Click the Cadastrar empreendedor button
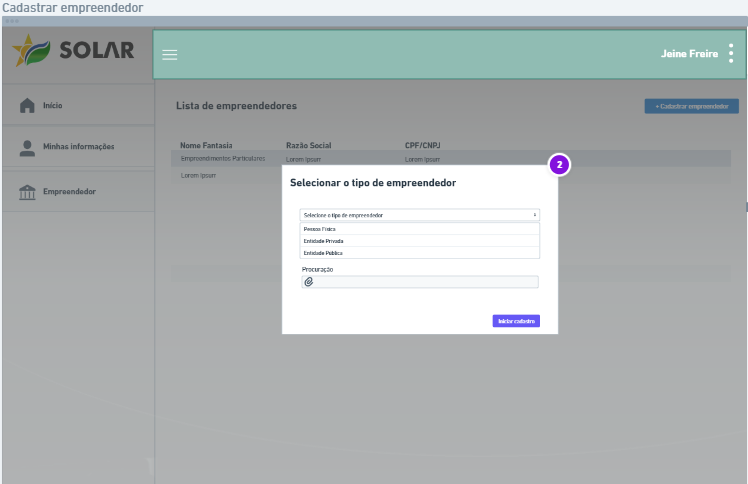This screenshot has height=484, width=748. (692, 106)
